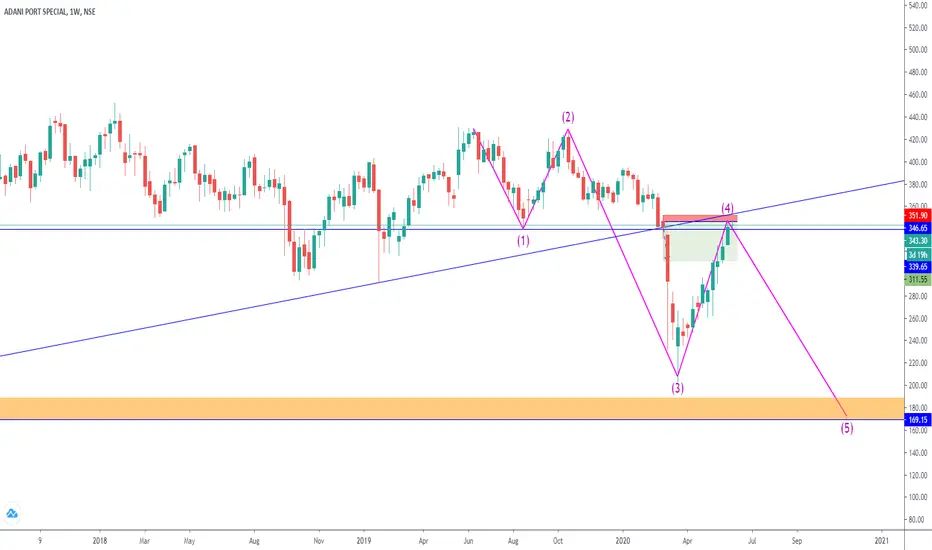
Task: Select the orange support zone rectangle
Action: click(452, 408)
